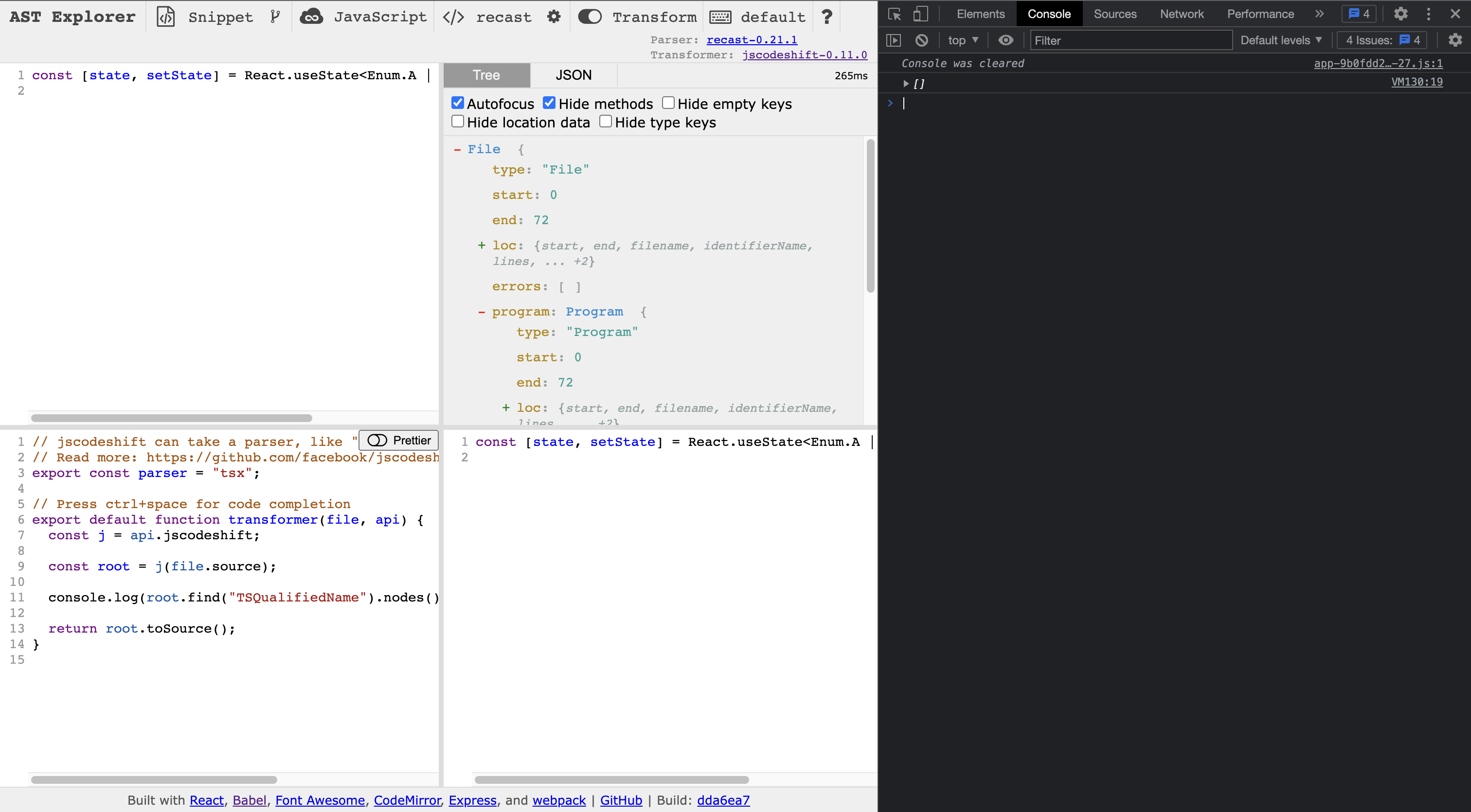
Task: Open the top frame context dropdown
Action: 963,40
